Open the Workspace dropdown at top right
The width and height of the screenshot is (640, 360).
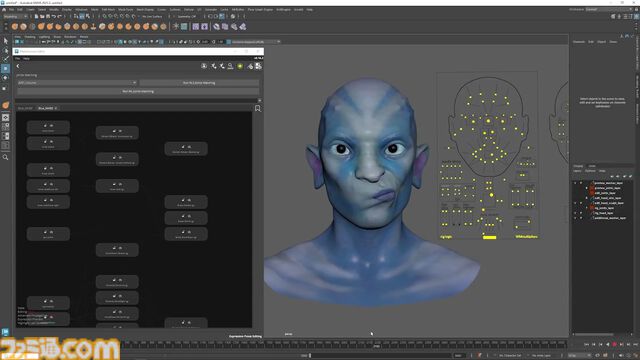[610, 9]
